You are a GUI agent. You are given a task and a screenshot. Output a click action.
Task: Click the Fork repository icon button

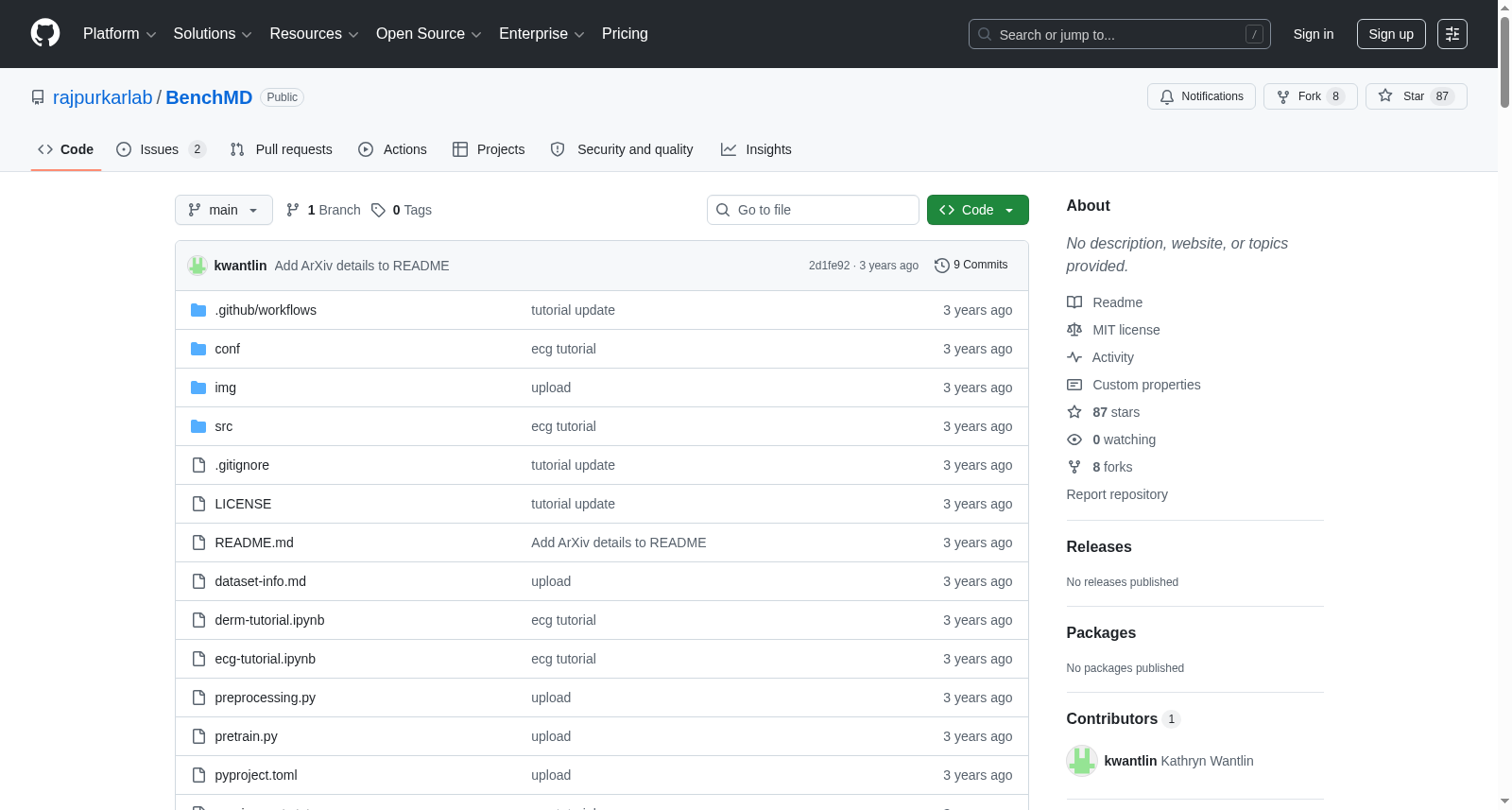coord(1310,96)
